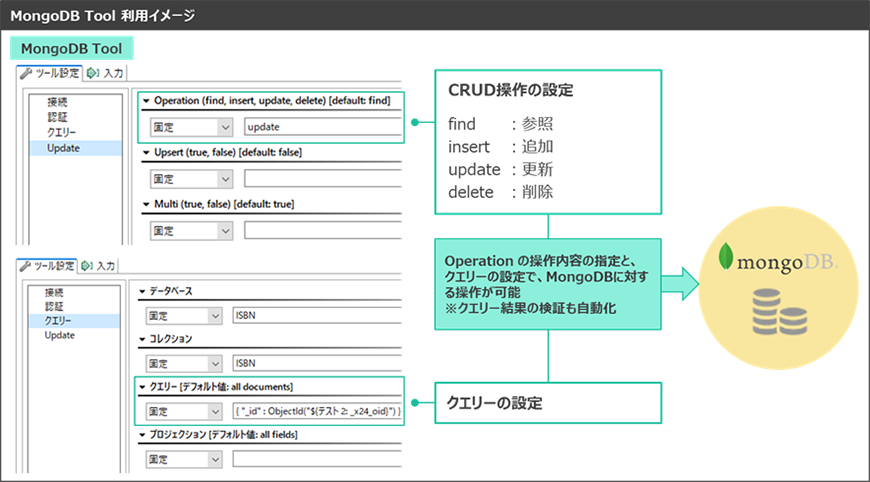Switch to lower ツール設定 tab
The width and height of the screenshot is (870, 482).
coord(47,266)
